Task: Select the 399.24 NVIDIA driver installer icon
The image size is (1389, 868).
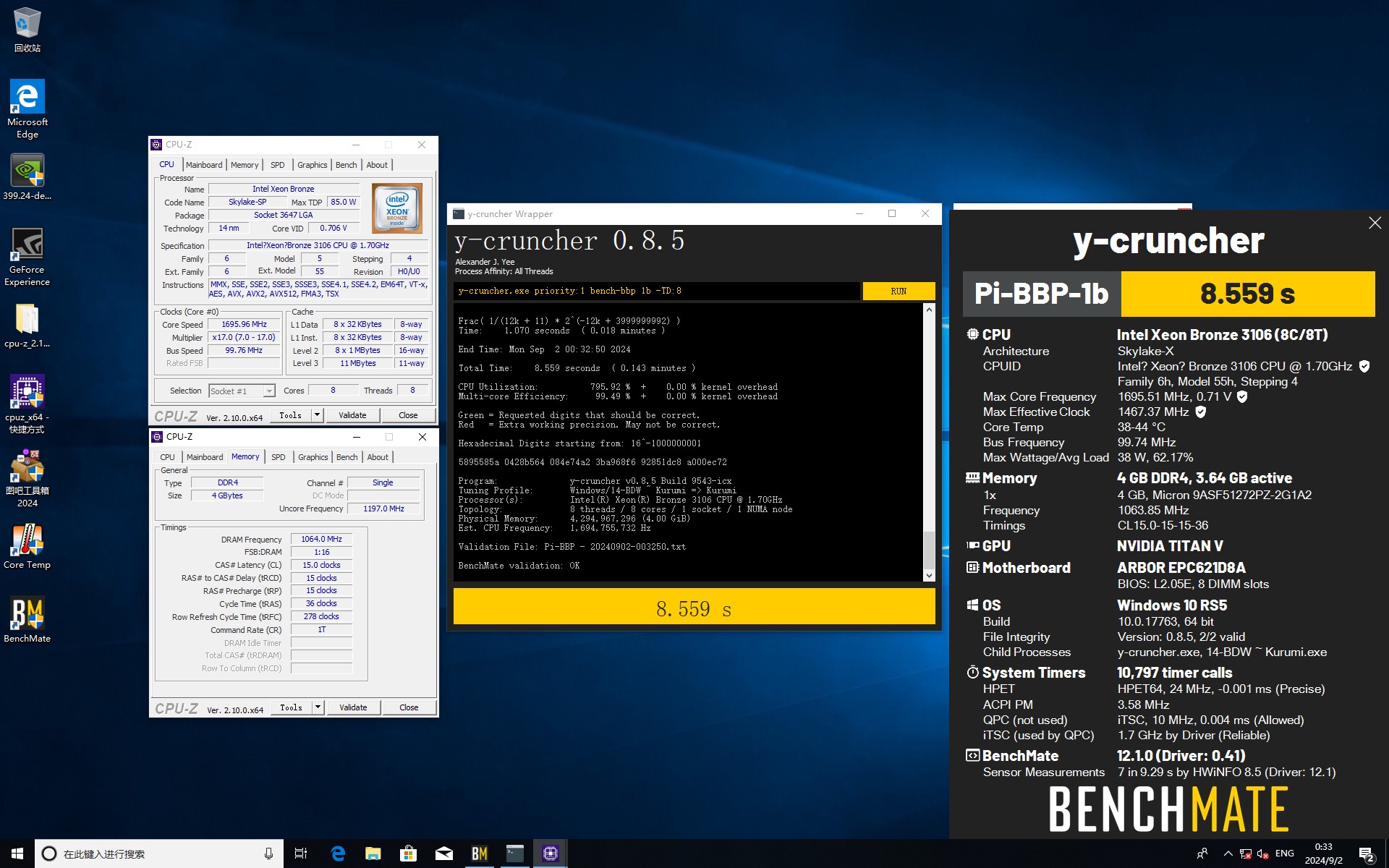Action: click(x=27, y=177)
